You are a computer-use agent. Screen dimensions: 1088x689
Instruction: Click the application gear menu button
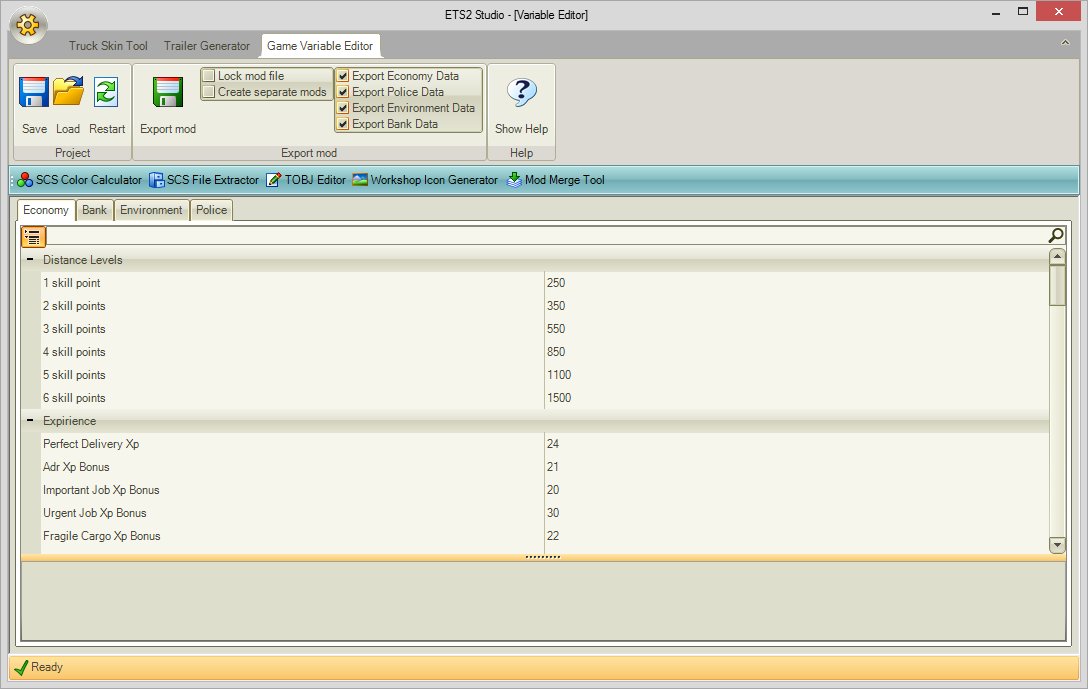[28, 26]
